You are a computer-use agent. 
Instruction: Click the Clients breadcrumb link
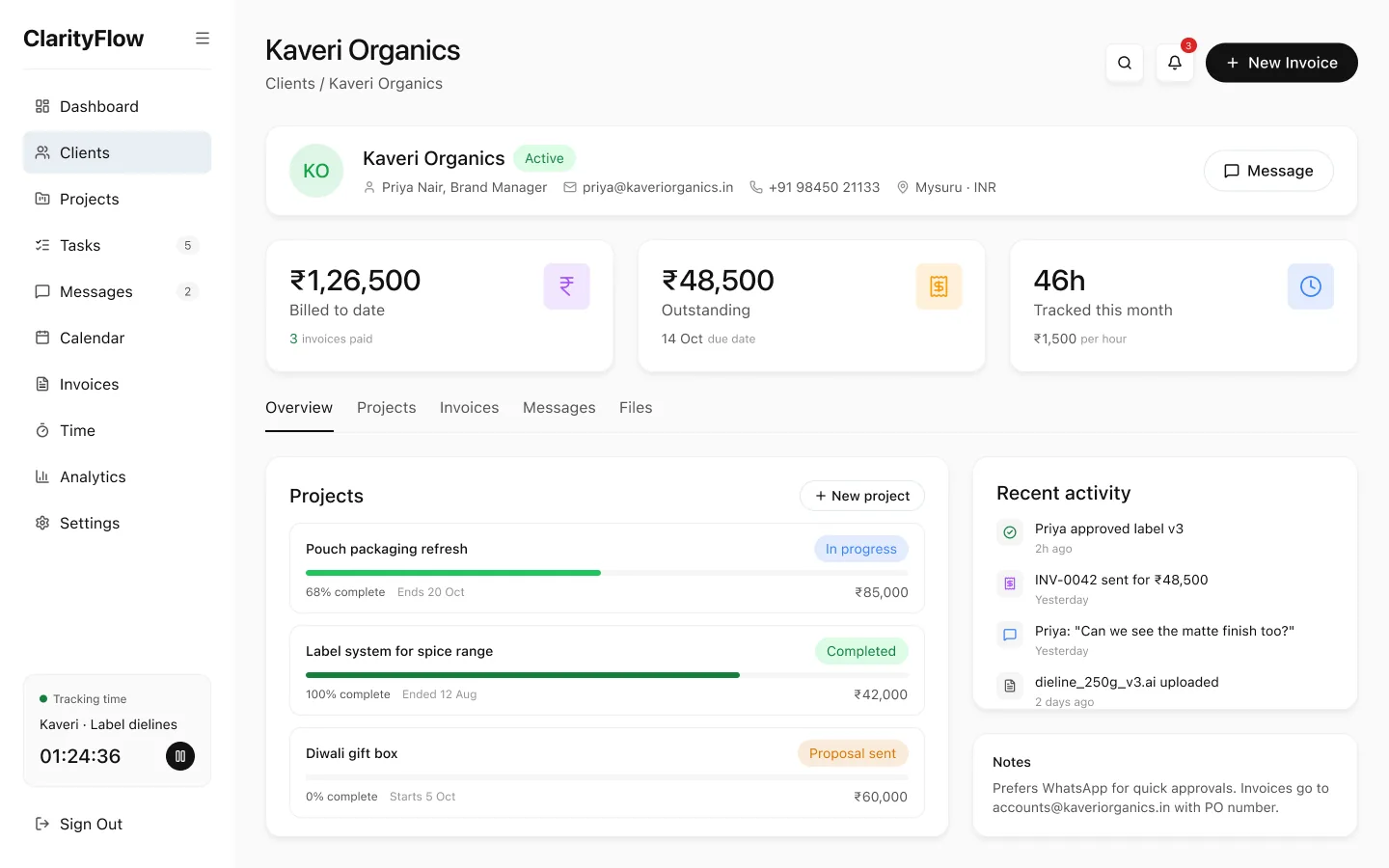pos(290,84)
